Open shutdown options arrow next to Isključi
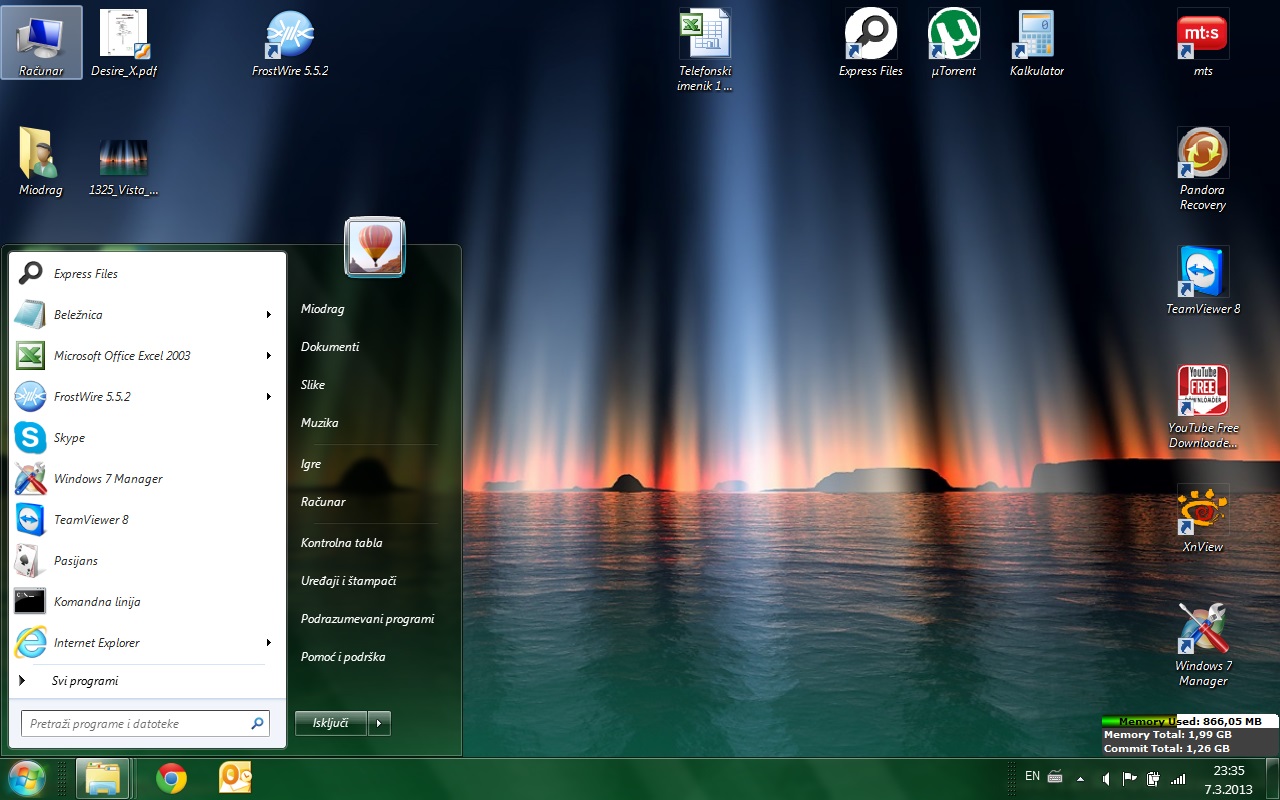This screenshot has width=1280, height=800. click(x=379, y=723)
